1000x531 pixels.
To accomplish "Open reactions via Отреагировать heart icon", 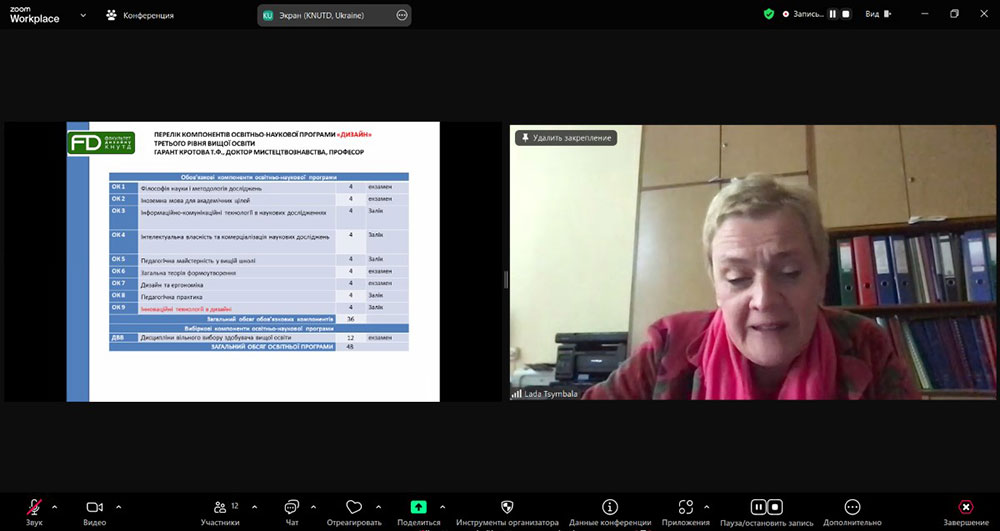I will [354, 507].
